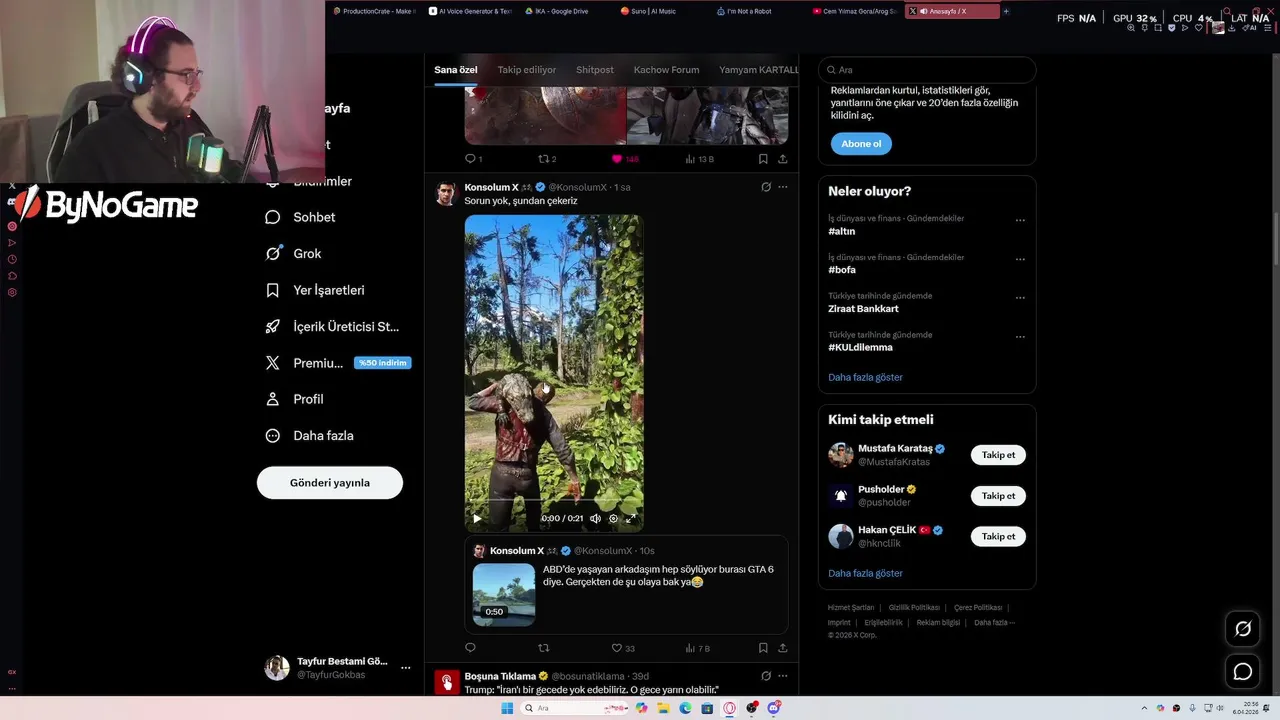Reply to the Konsolum X post
Screen dimensions: 1280x720
[470, 648]
